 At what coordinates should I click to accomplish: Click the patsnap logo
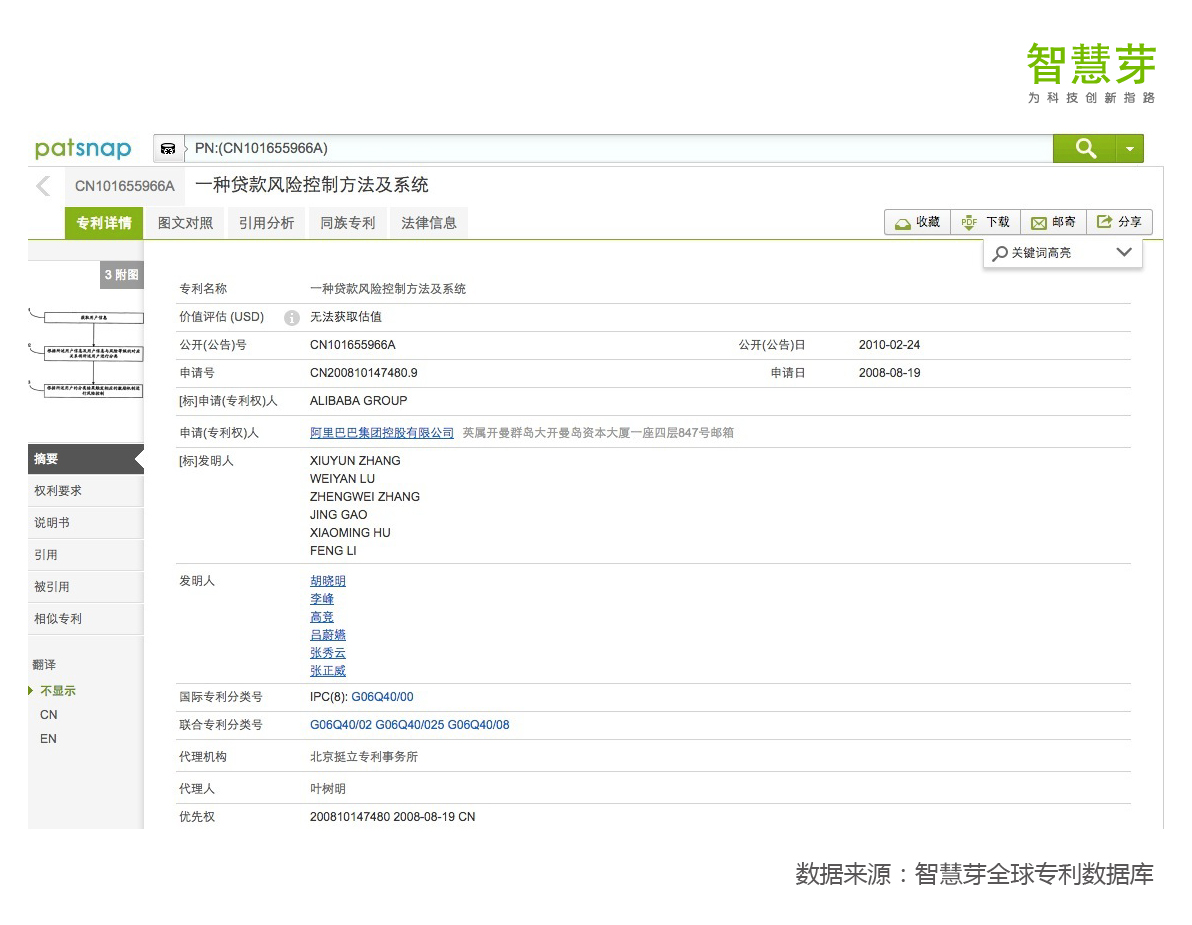click(83, 148)
